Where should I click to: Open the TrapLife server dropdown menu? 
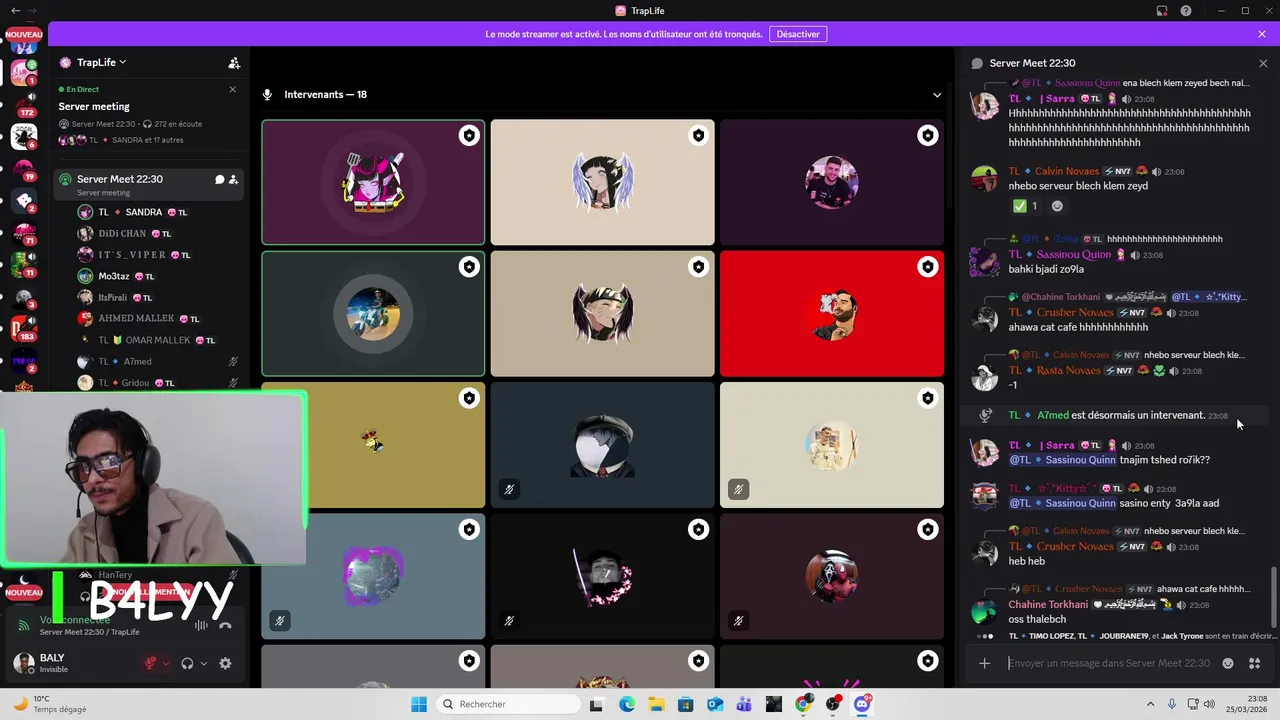point(101,62)
